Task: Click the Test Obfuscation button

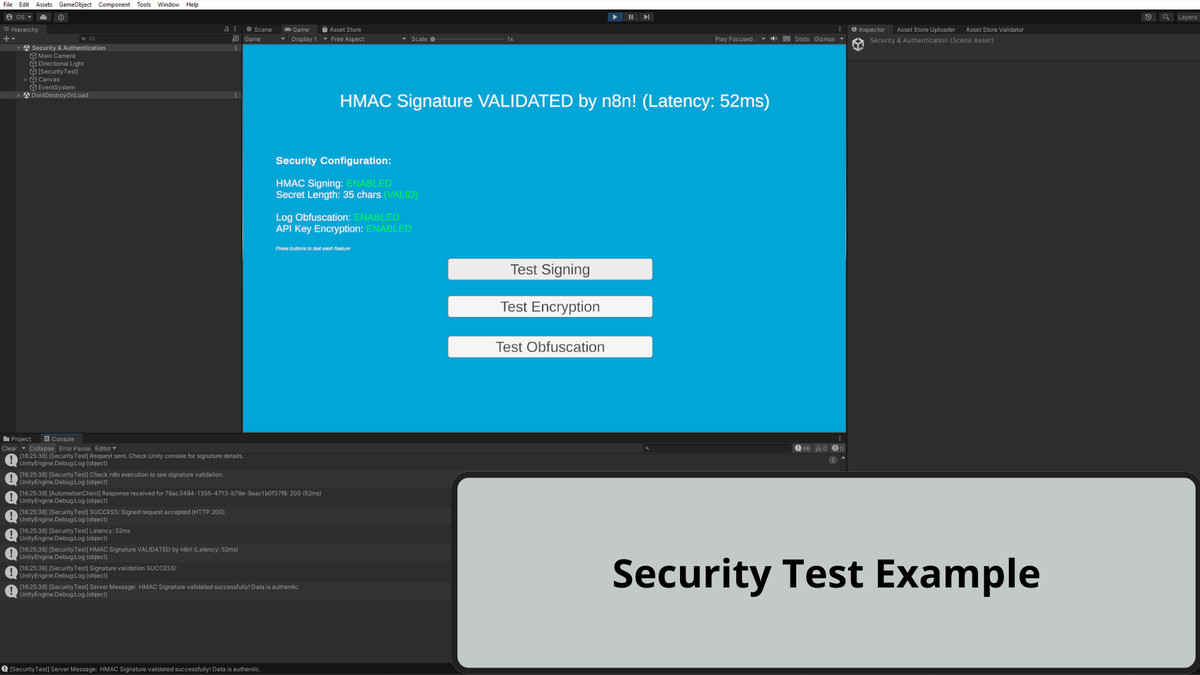Action: click(x=550, y=347)
